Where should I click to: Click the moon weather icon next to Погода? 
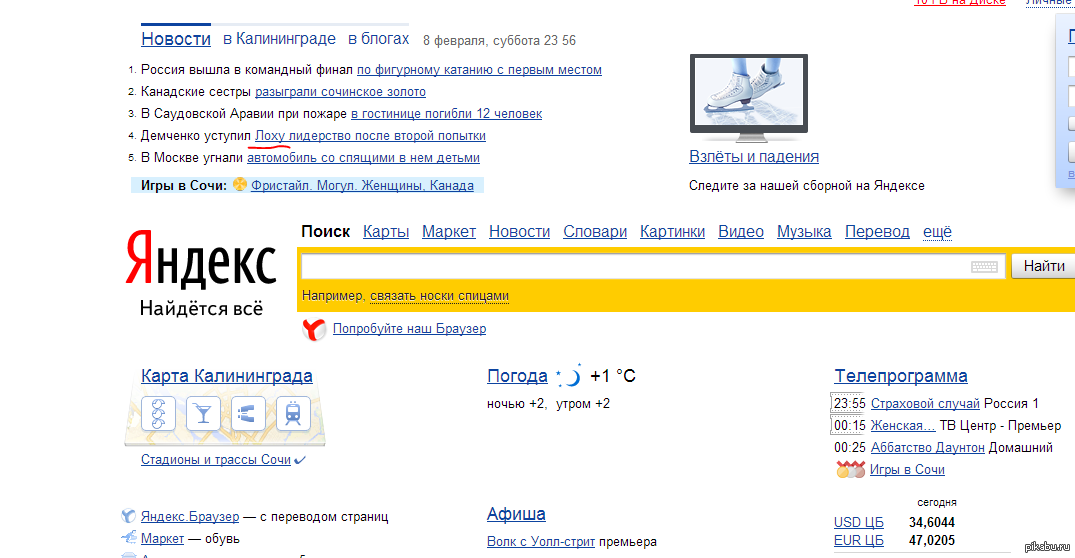[x=569, y=376]
